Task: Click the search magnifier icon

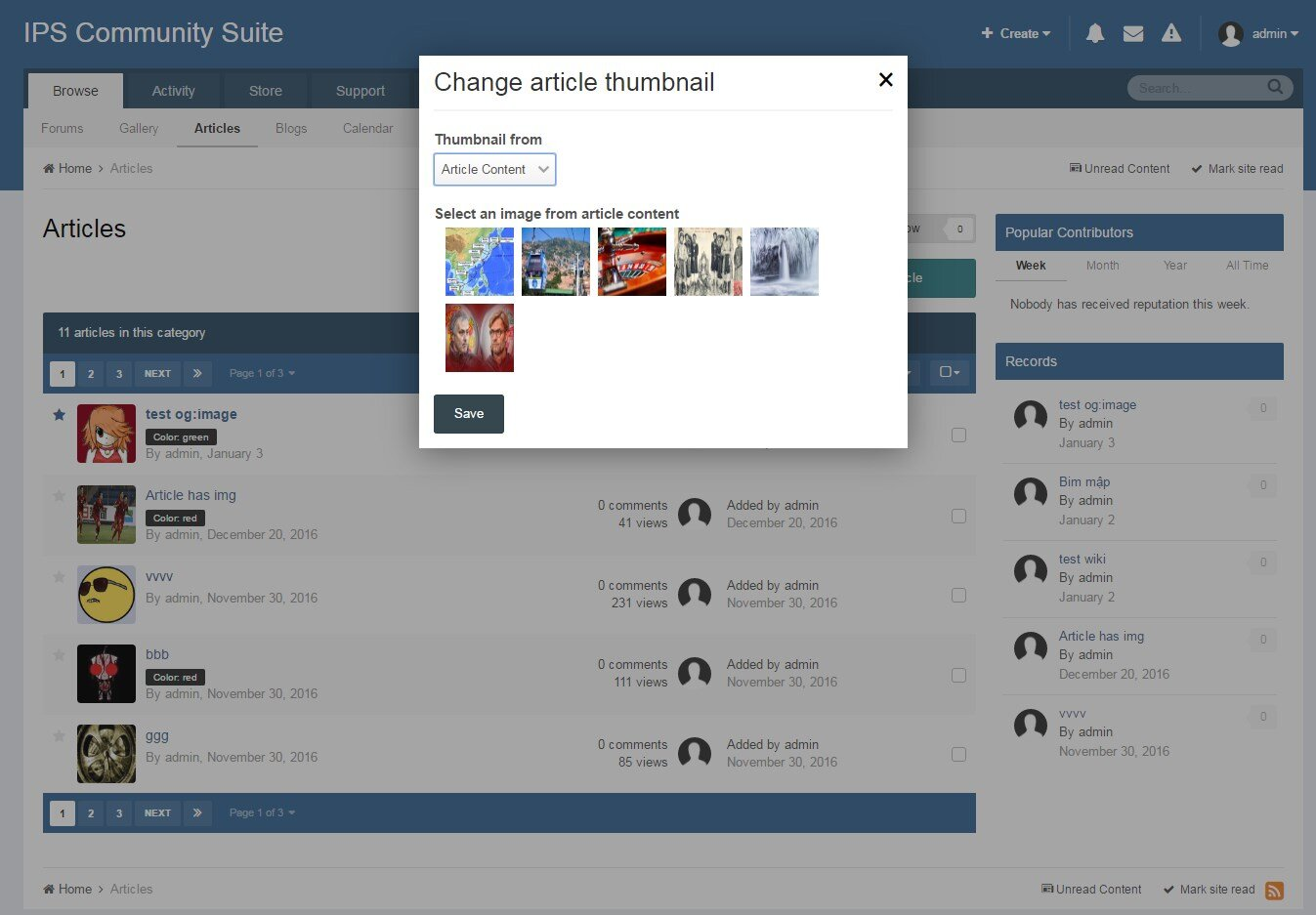Action: [1275, 88]
